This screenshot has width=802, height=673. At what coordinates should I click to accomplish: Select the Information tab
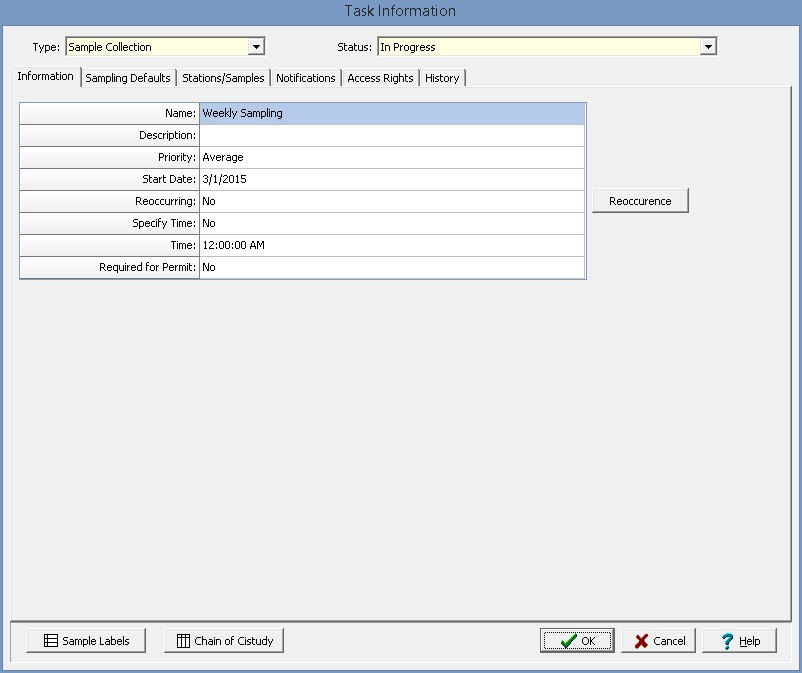45,77
